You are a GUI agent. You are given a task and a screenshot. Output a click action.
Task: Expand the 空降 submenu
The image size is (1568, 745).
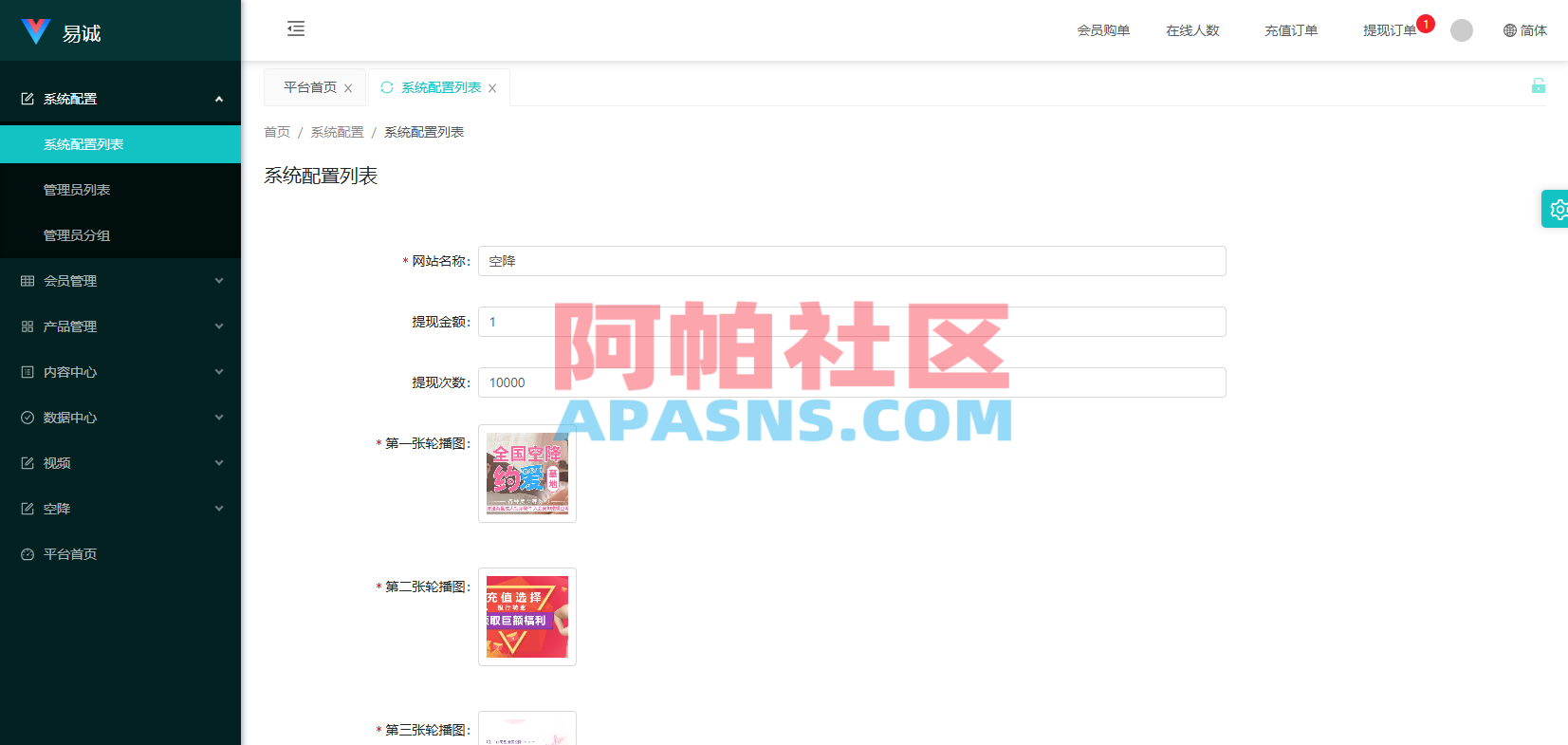click(219, 509)
